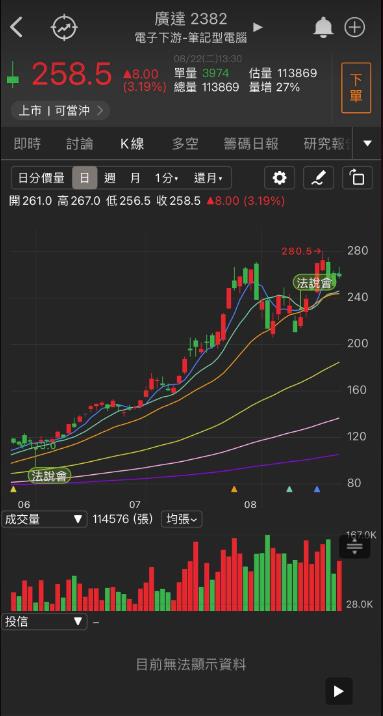The width and height of the screenshot is (383, 716).
Task: Open the 籌碼日報 tab
Action: tap(251, 144)
